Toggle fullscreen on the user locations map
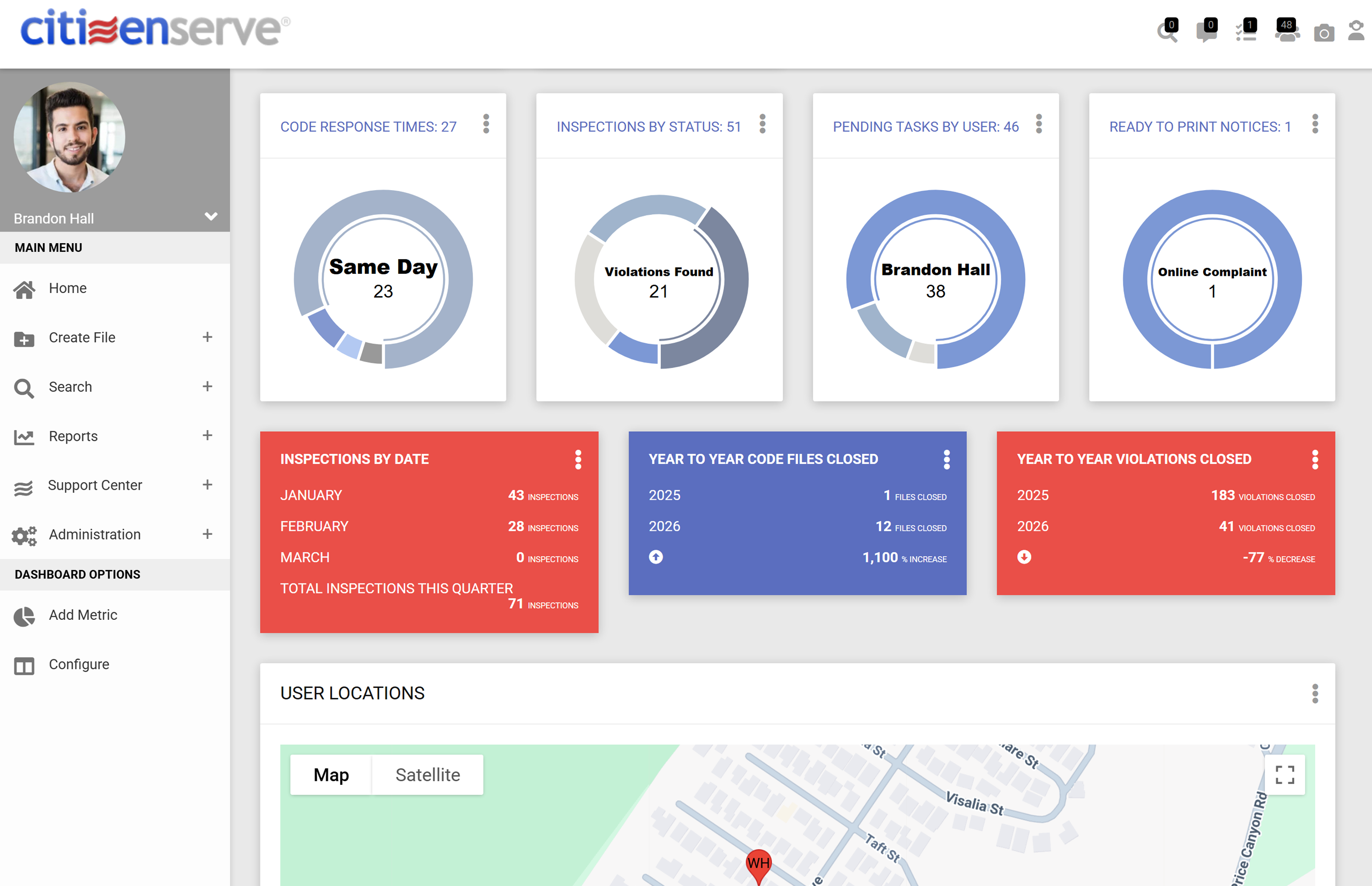This screenshot has height=886, width=1372. [x=1285, y=775]
